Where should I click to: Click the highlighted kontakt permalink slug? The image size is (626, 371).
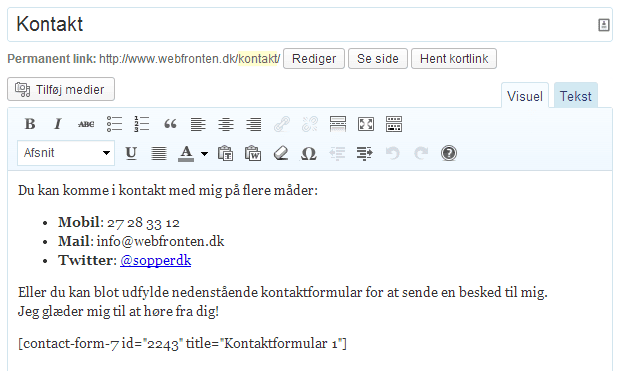pyautogui.click(x=259, y=59)
